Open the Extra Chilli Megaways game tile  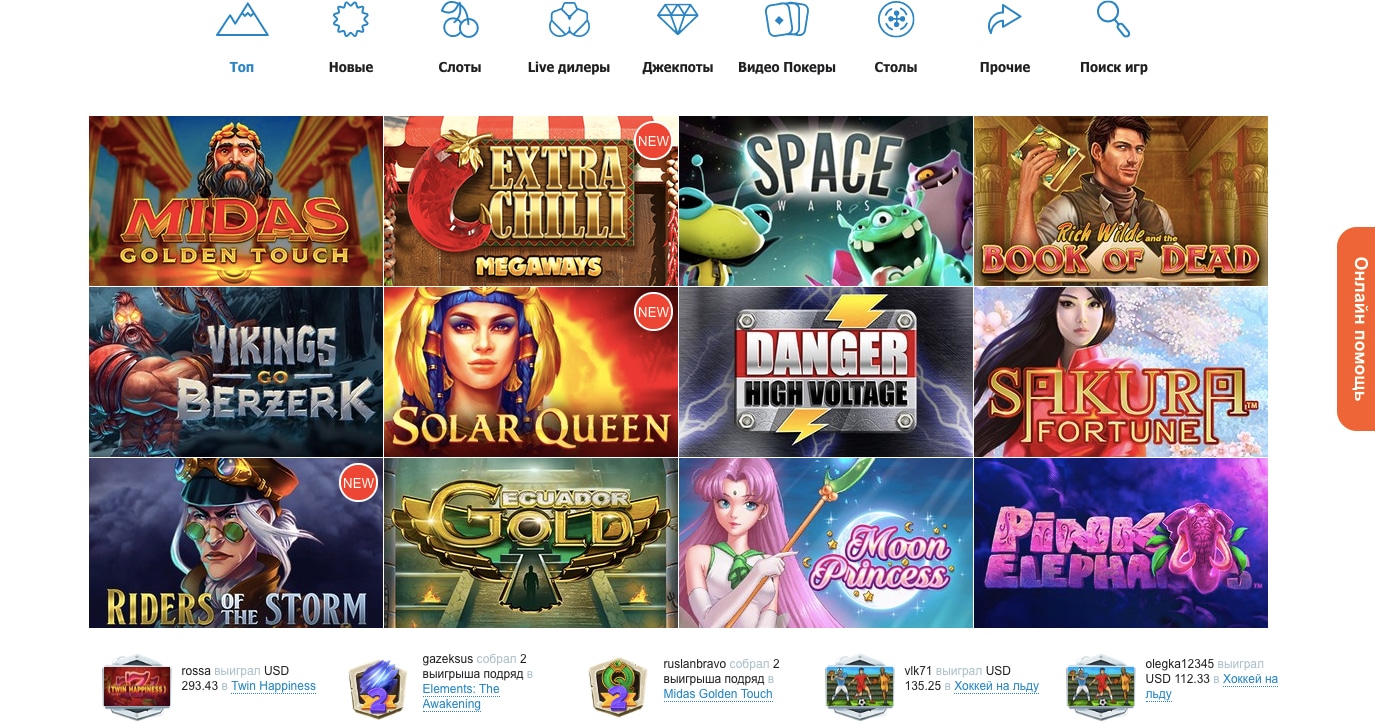[x=531, y=201]
